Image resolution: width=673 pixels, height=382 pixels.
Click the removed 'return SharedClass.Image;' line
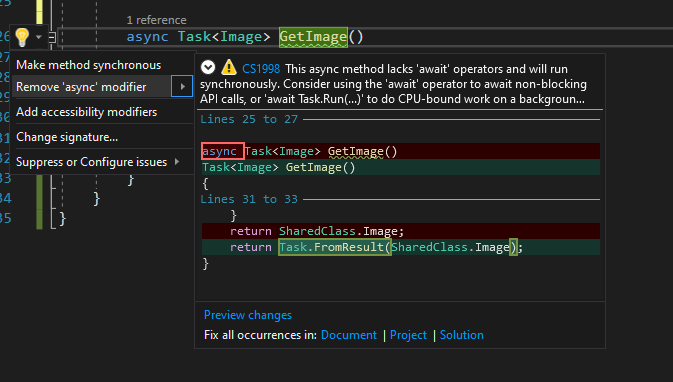pos(401,231)
